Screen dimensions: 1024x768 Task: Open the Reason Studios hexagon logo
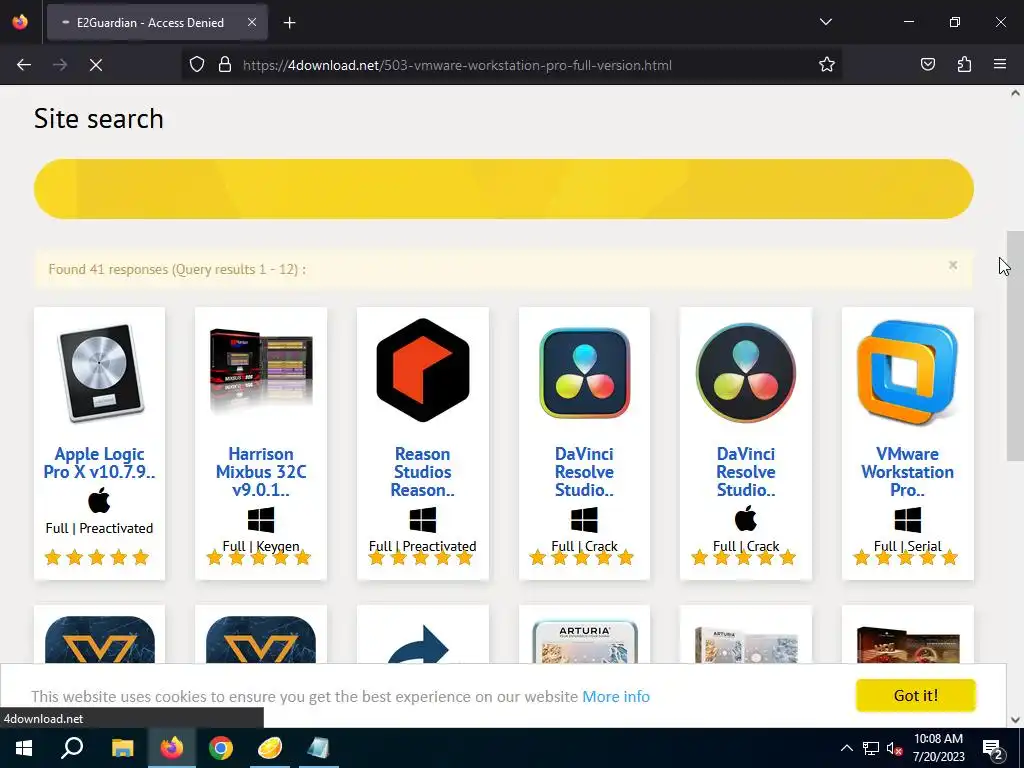[x=423, y=370]
